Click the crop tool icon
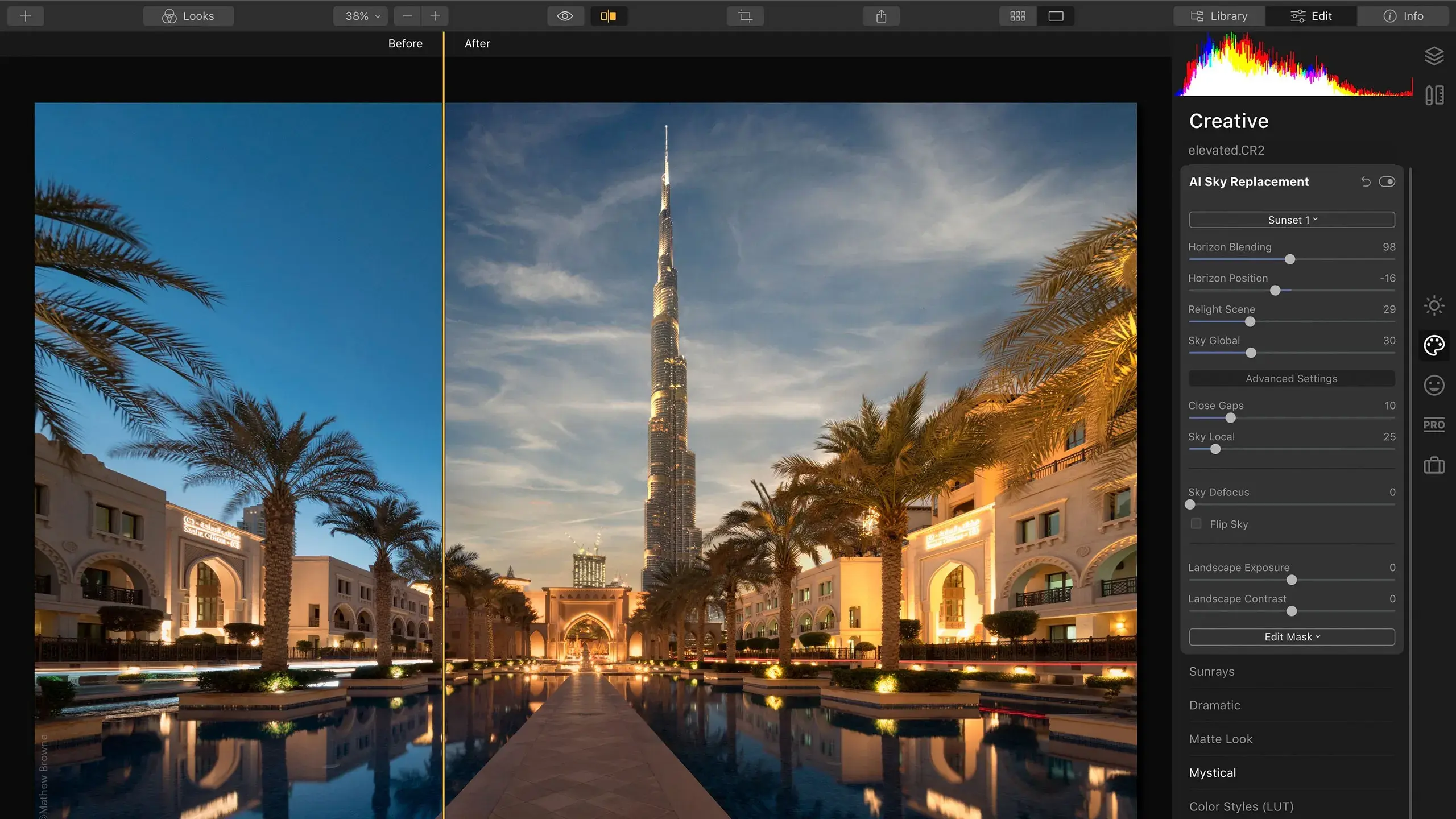Viewport: 1456px width, 819px height. click(x=745, y=16)
